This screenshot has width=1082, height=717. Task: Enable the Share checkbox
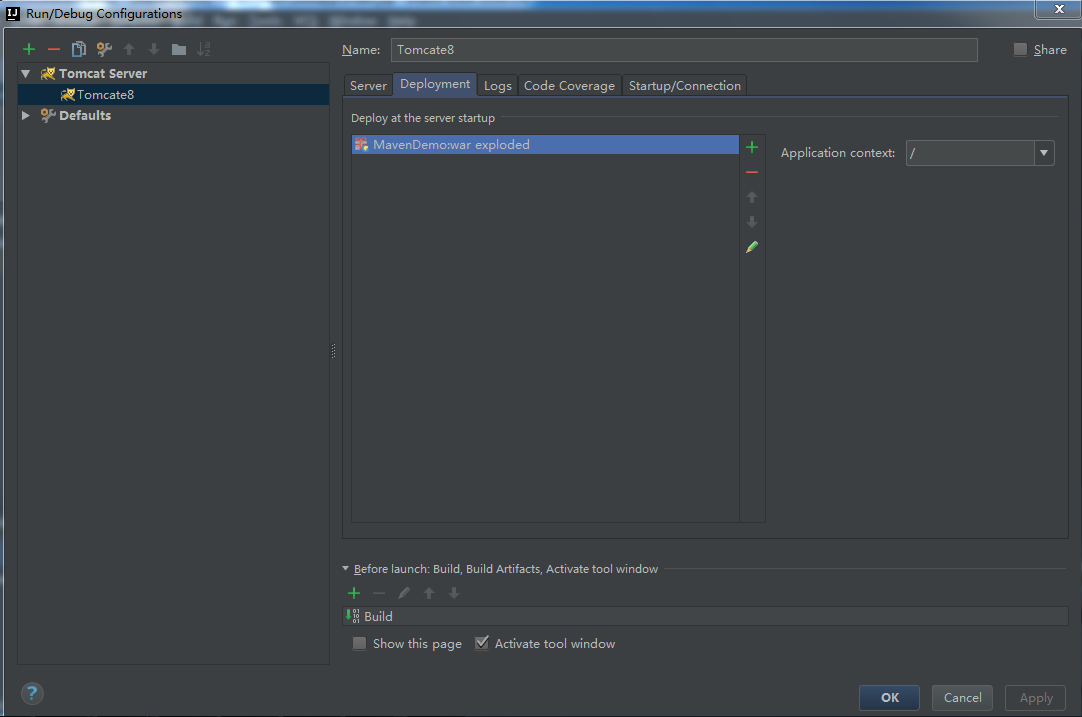pos(1020,49)
